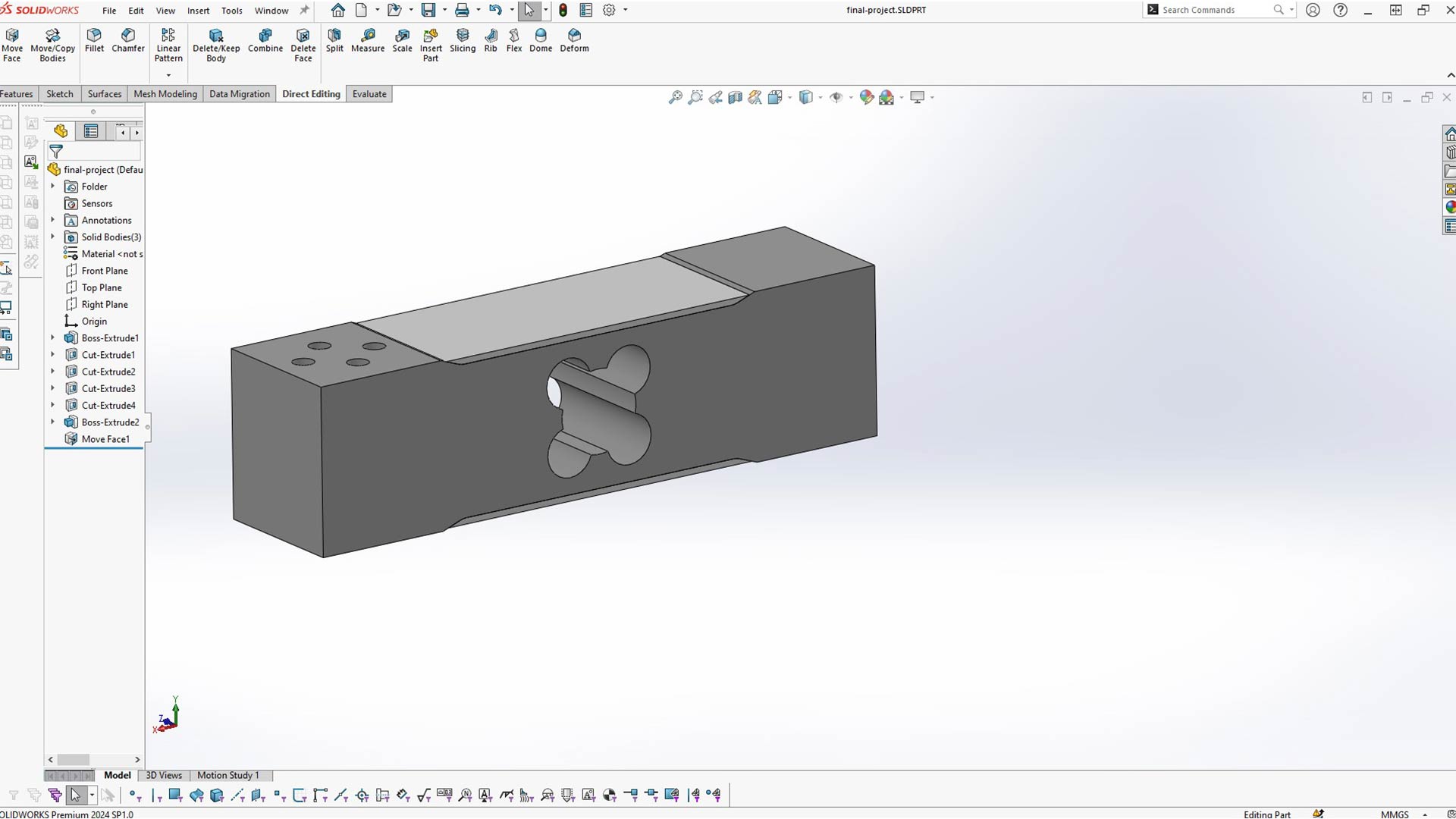Open the Measure tool
1456x819 pixels.
pos(368,41)
